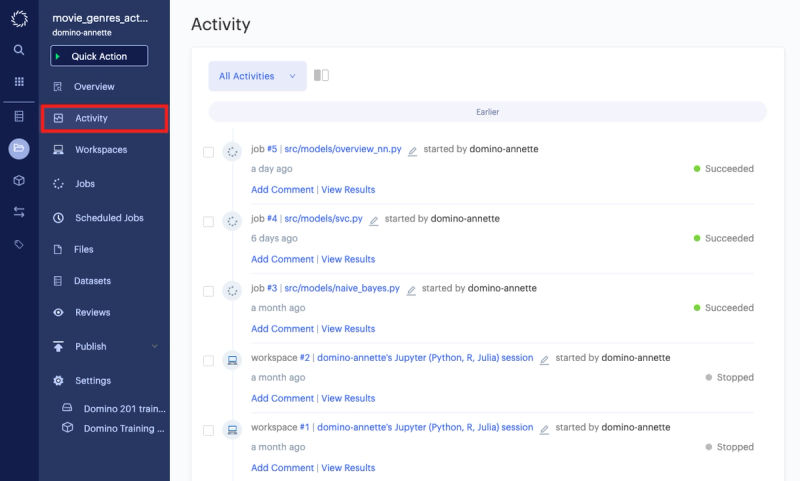Open the search magnifier icon
Viewport: 800px width, 481px height.
pyautogui.click(x=19, y=49)
